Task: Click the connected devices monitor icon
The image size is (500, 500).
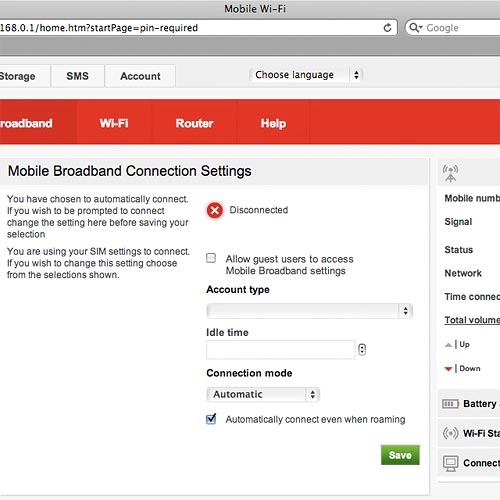Action: click(451, 463)
